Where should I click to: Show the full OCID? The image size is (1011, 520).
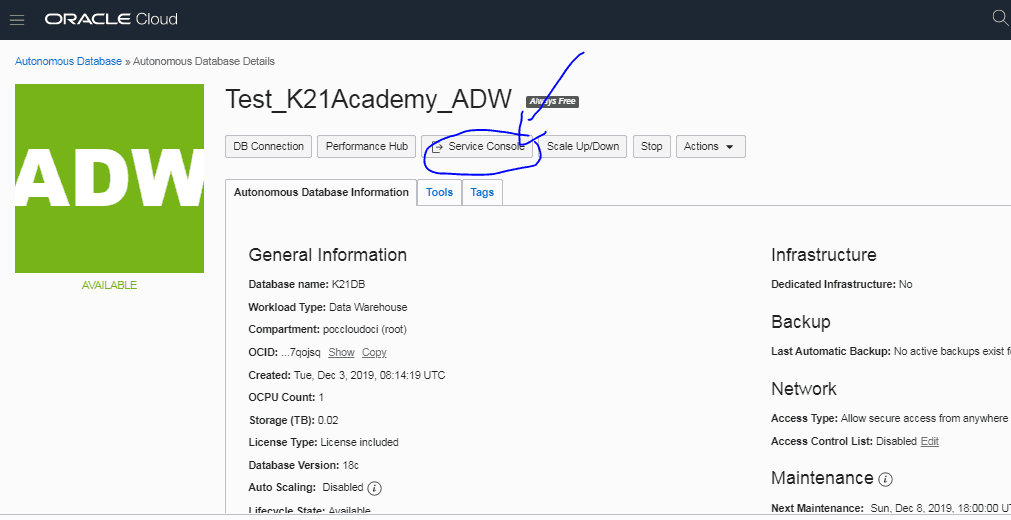(341, 352)
